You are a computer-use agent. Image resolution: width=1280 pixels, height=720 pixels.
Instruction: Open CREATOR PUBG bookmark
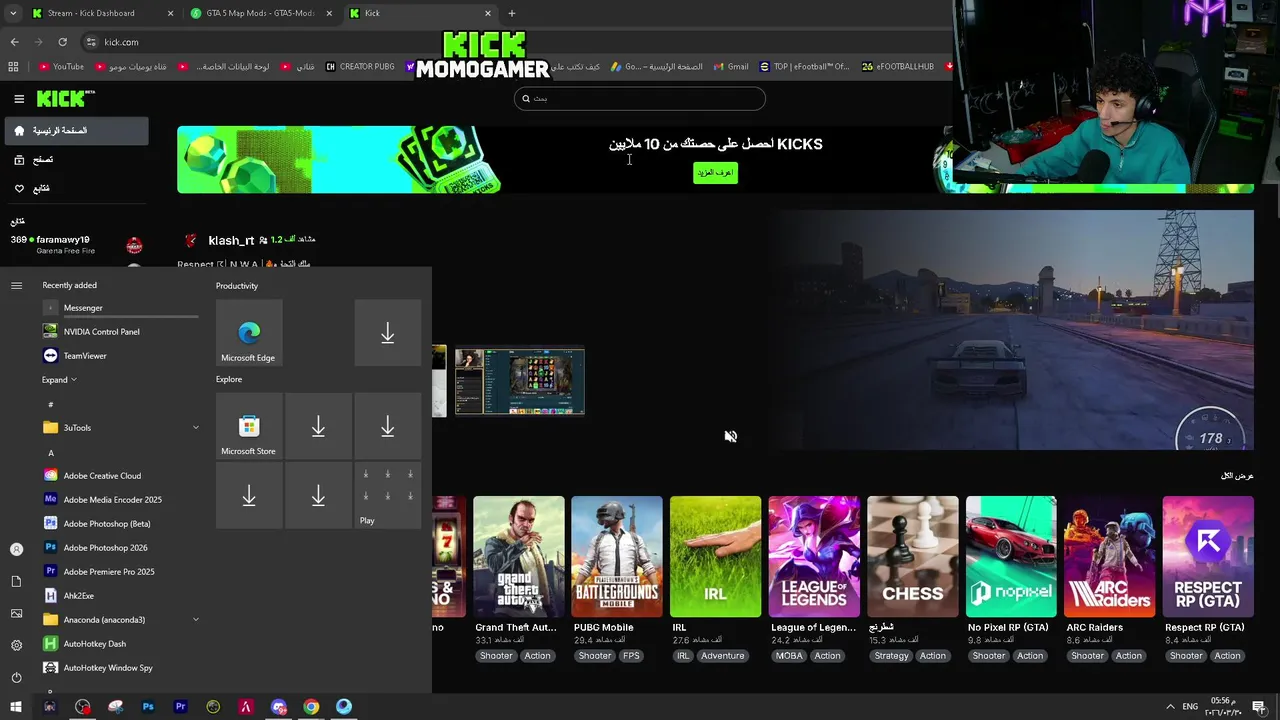tap(360, 67)
